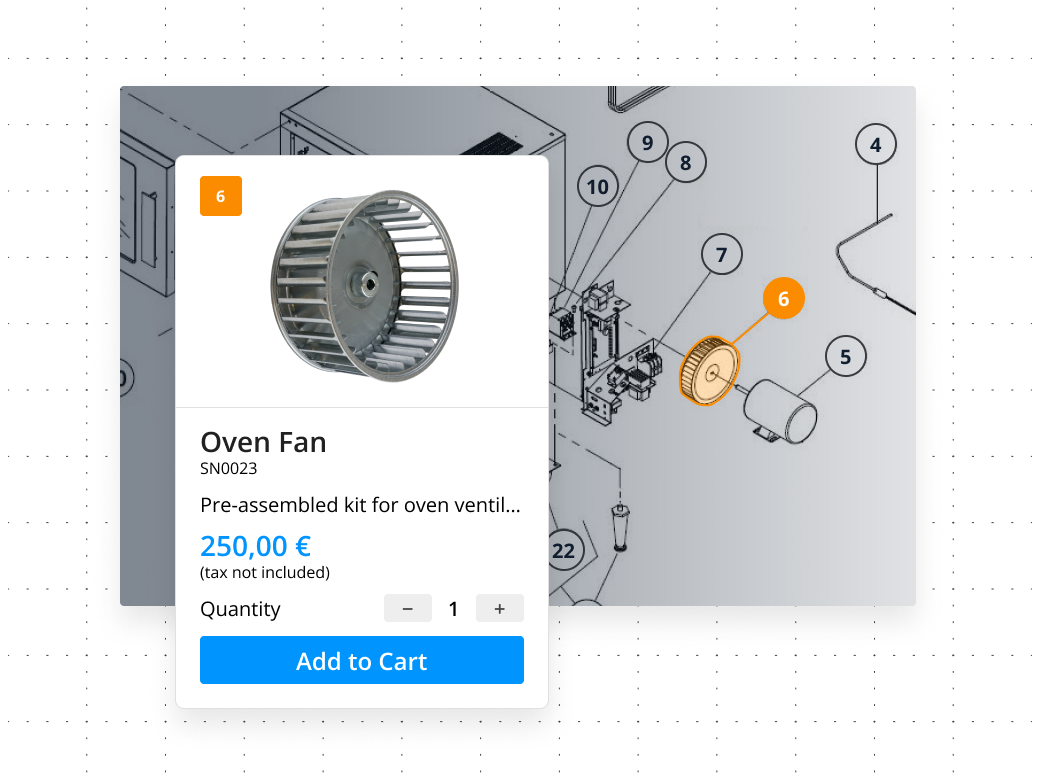Click the Add to Cart button
The height and width of the screenshot is (780, 1040).
(361, 660)
